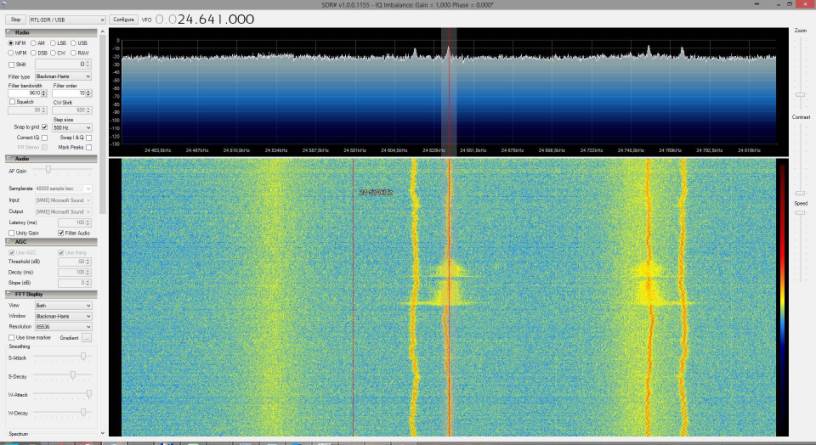
Task: Click the Filter bandwidth spinner arrows
Action: [x=44, y=93]
